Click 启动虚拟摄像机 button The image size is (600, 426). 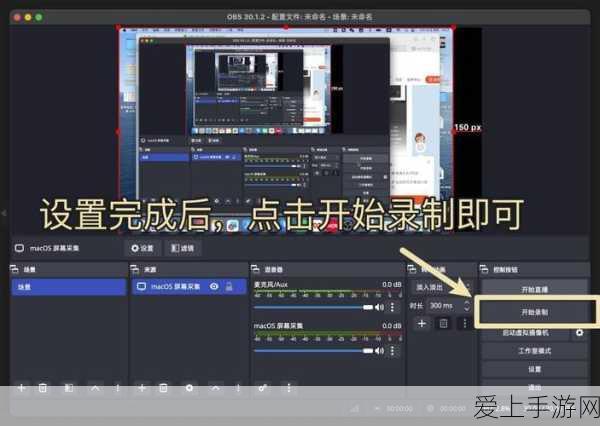526,333
